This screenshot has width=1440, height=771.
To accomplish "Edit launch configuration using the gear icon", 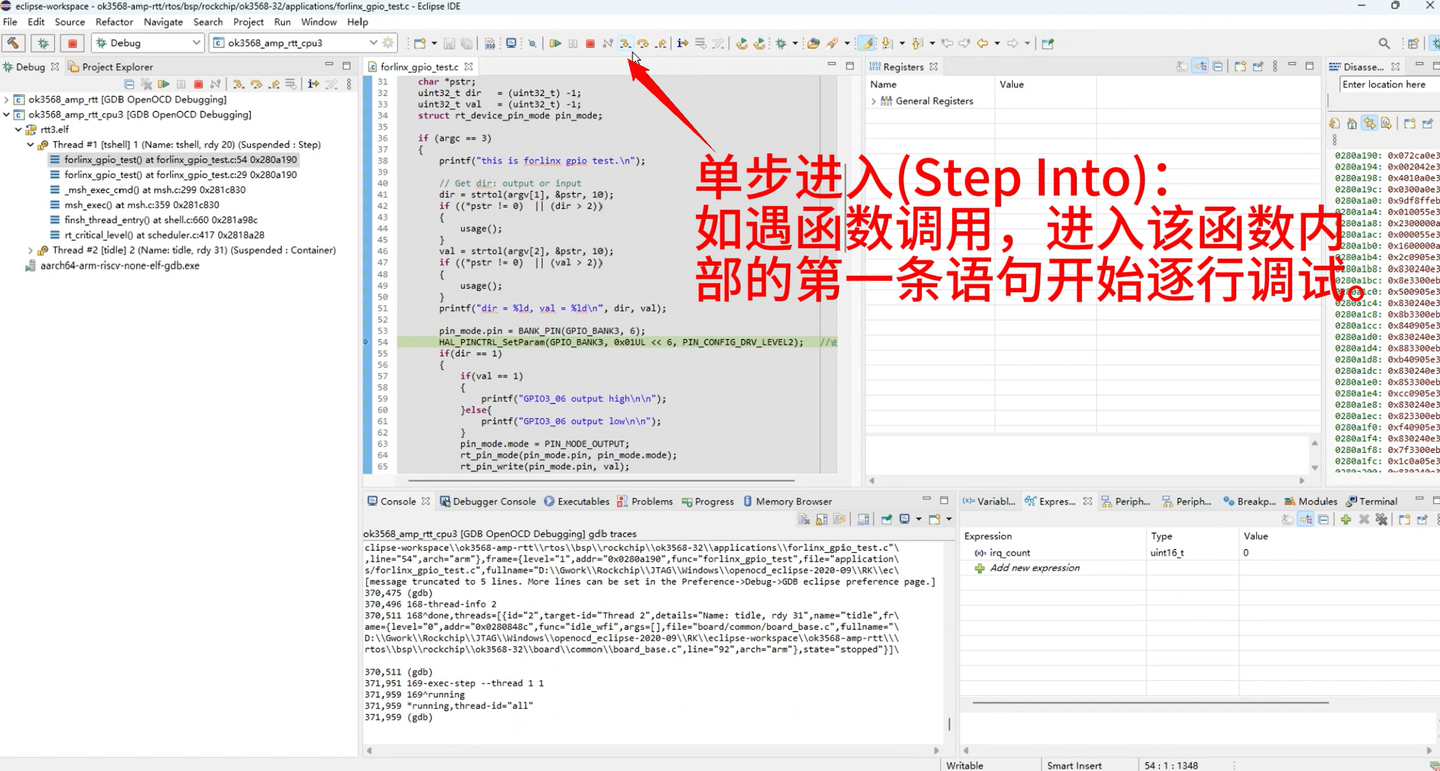I will coord(389,43).
